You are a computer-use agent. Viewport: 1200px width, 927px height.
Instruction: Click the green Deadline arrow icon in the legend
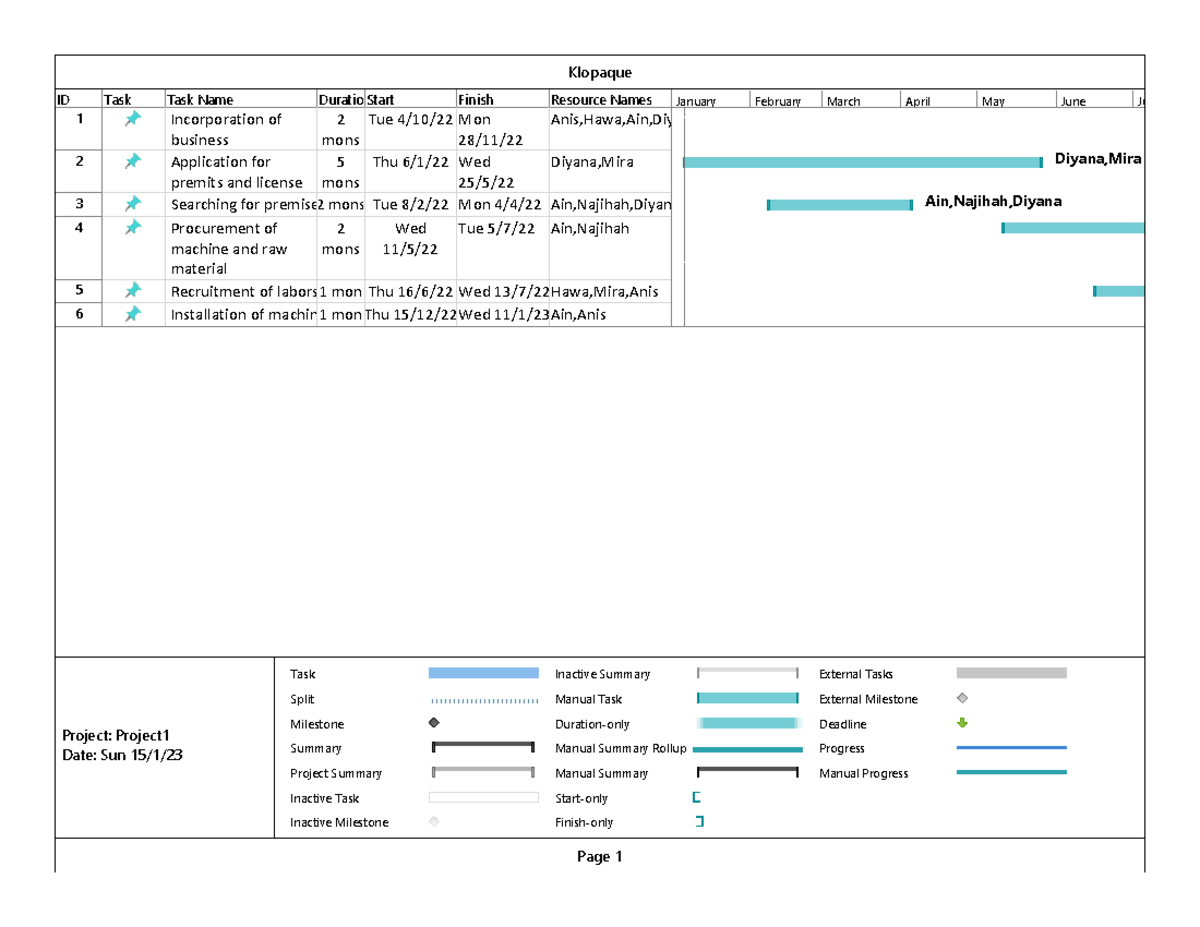click(x=962, y=724)
